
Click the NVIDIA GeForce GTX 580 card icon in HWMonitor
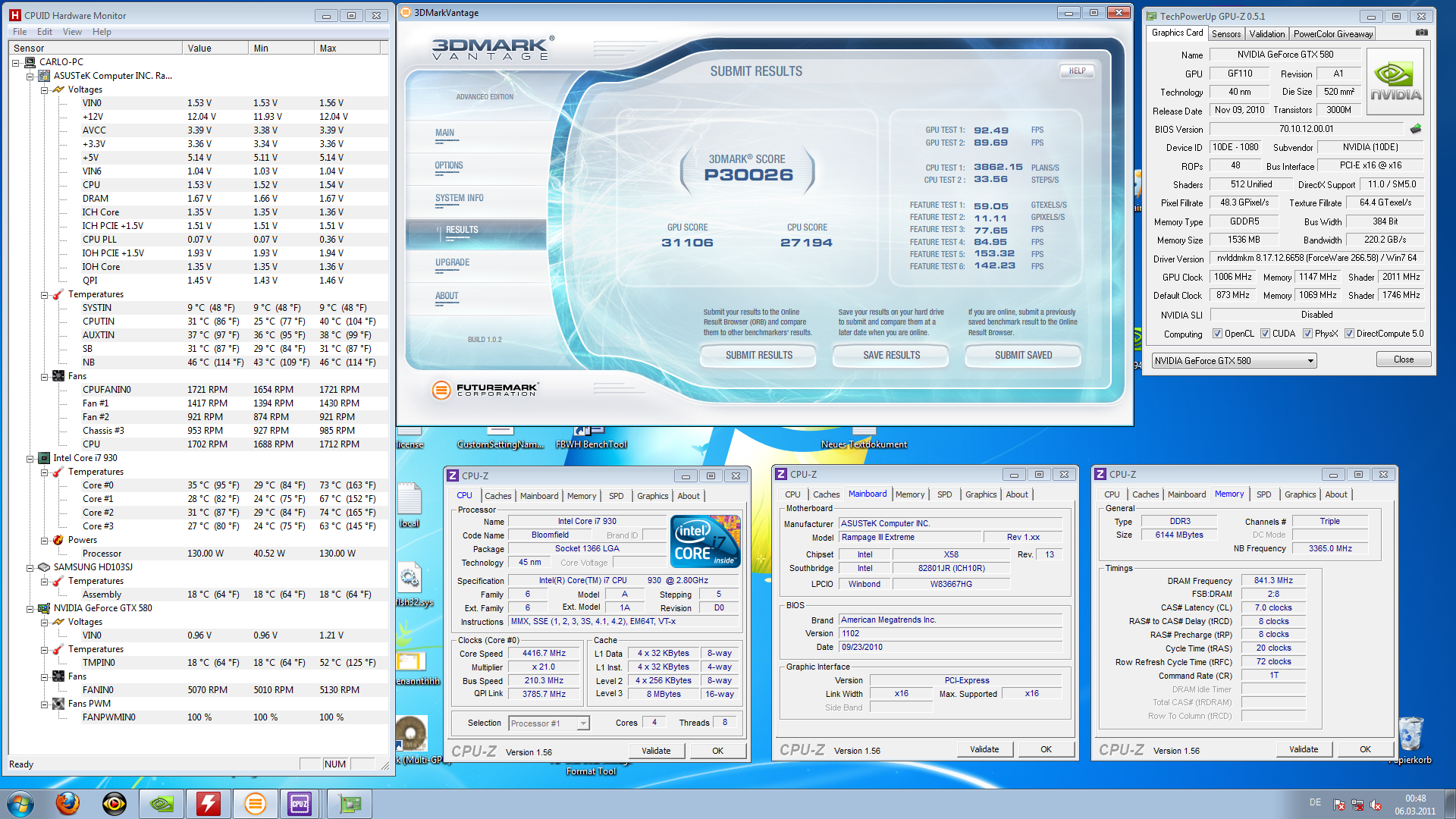[44, 608]
